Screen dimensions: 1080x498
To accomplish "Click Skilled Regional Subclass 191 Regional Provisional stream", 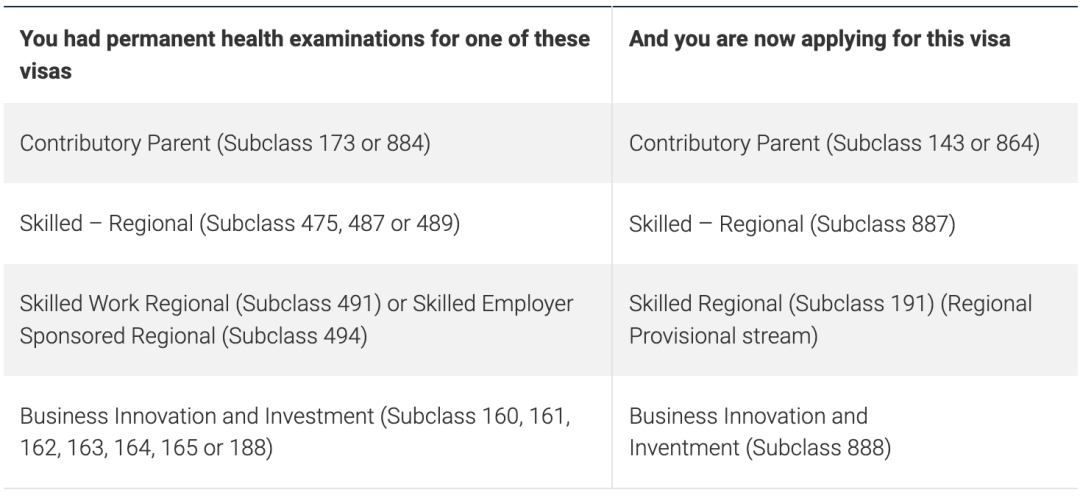I will coord(830,319).
